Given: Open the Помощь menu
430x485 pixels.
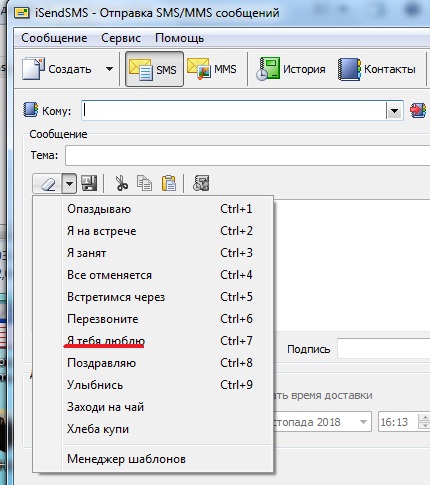Looking at the screenshot, I should pyautogui.click(x=179, y=38).
